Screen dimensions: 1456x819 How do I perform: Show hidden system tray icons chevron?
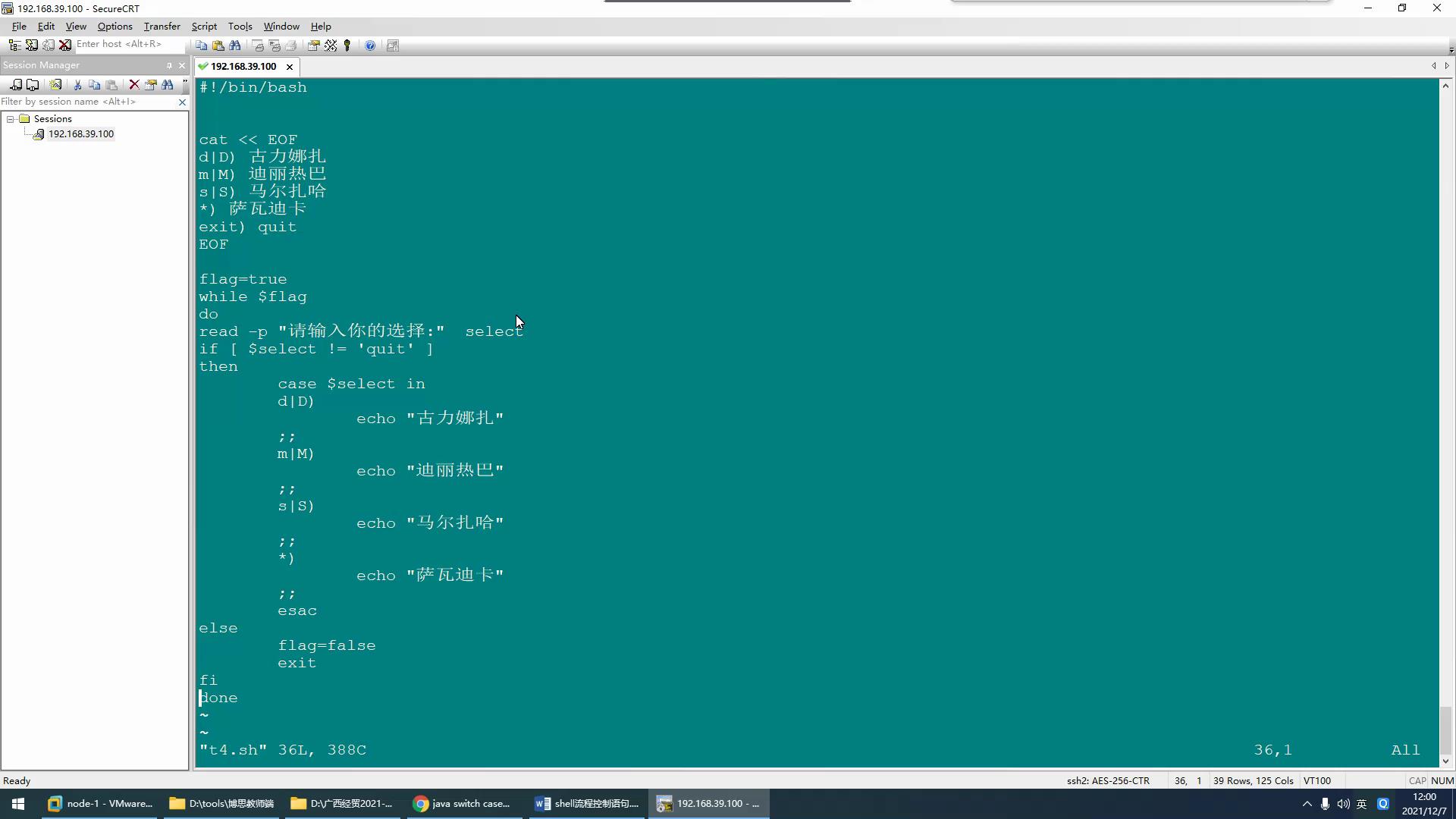[1307, 804]
